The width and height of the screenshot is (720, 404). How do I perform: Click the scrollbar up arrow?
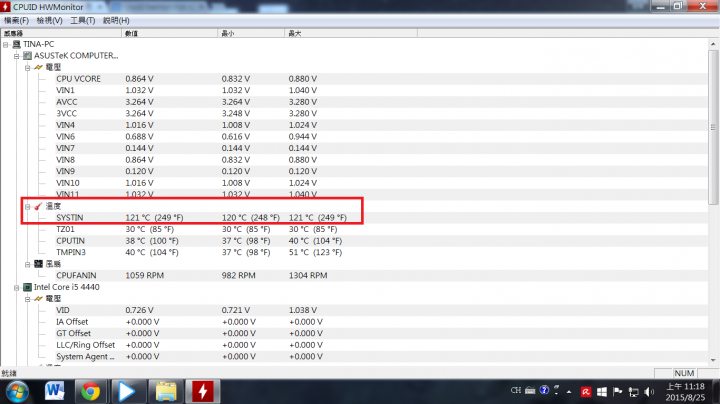[x=713, y=44]
